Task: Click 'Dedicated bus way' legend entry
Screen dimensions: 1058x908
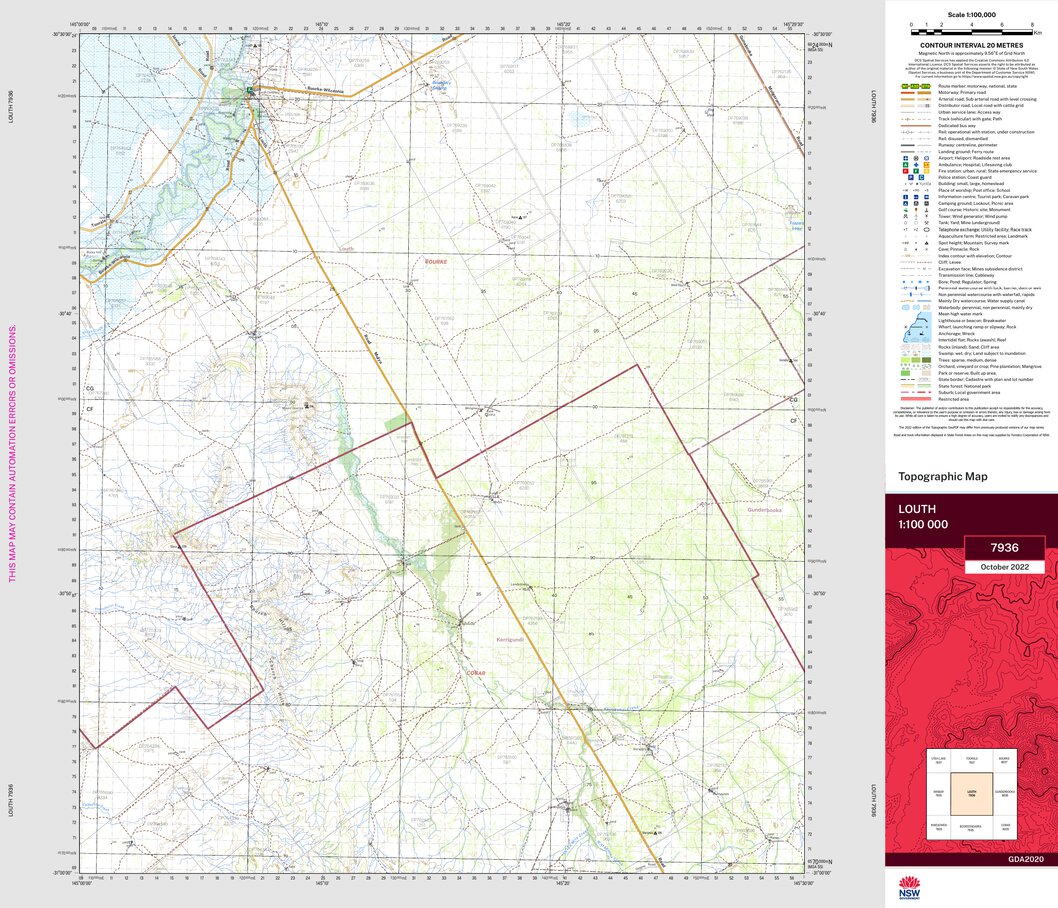Action: point(957,125)
